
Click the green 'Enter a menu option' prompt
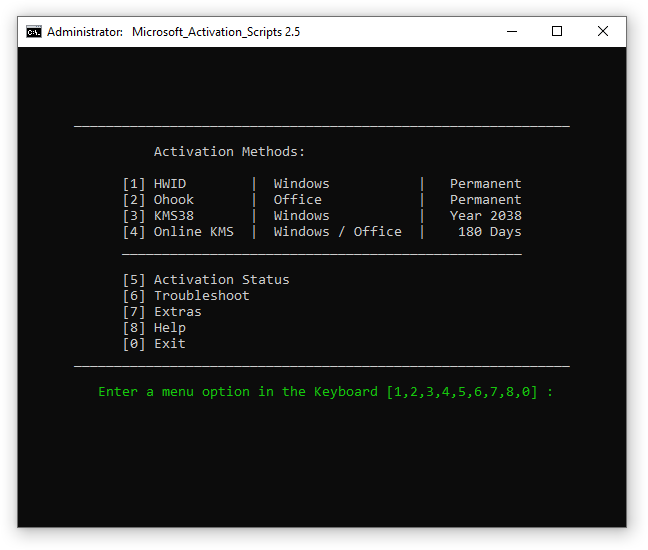(325, 392)
